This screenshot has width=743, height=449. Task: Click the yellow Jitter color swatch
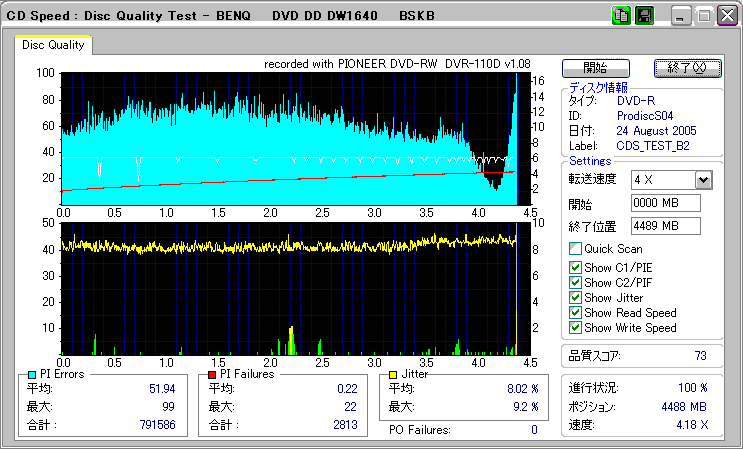coord(395,374)
